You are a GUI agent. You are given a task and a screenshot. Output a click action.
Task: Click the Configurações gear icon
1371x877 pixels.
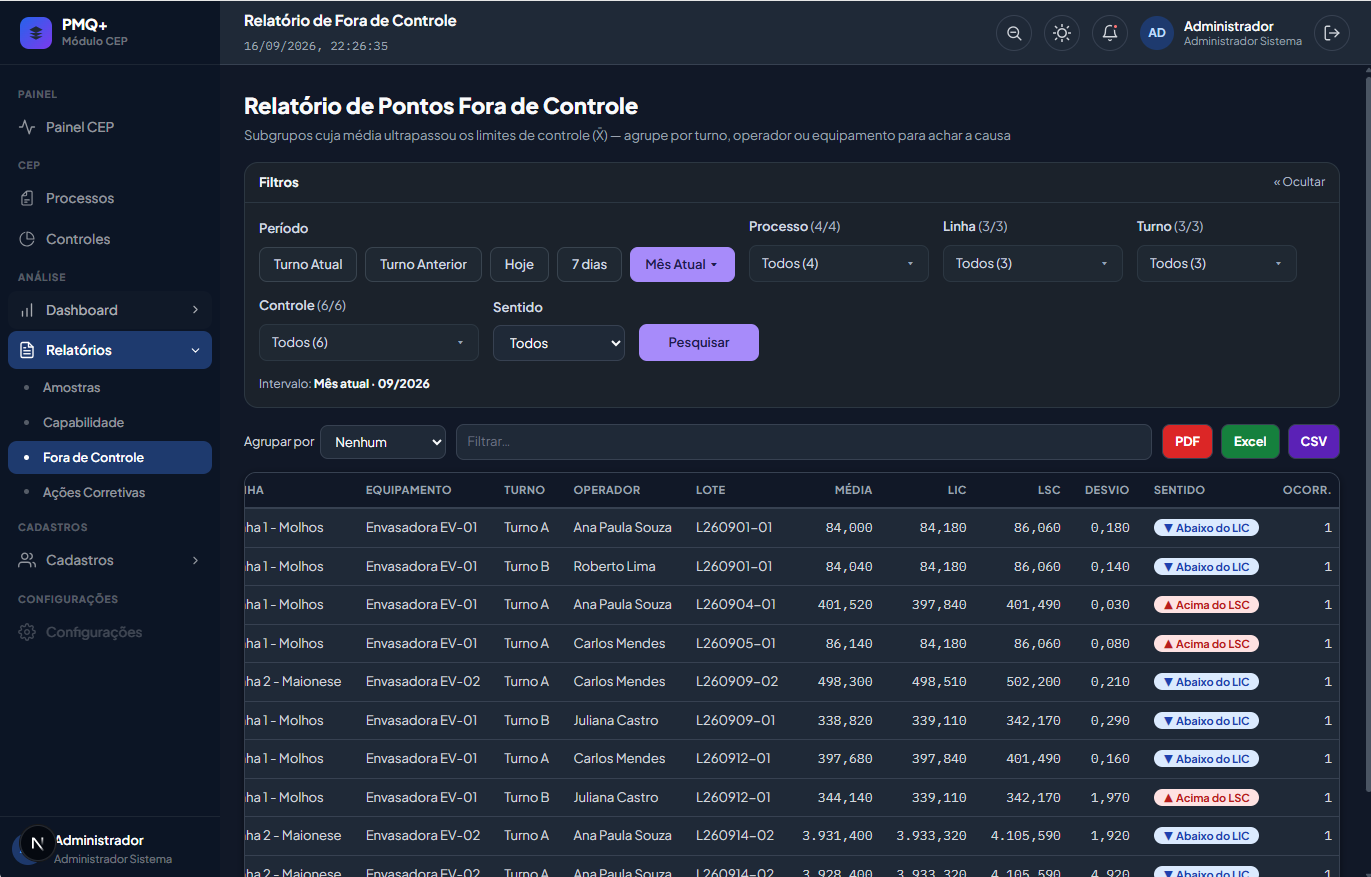[27, 632]
